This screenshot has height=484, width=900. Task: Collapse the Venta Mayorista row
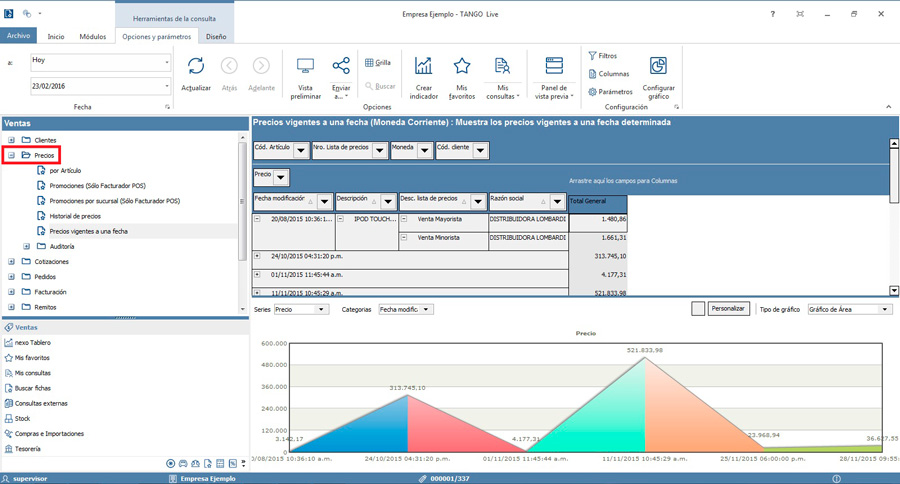point(404,219)
